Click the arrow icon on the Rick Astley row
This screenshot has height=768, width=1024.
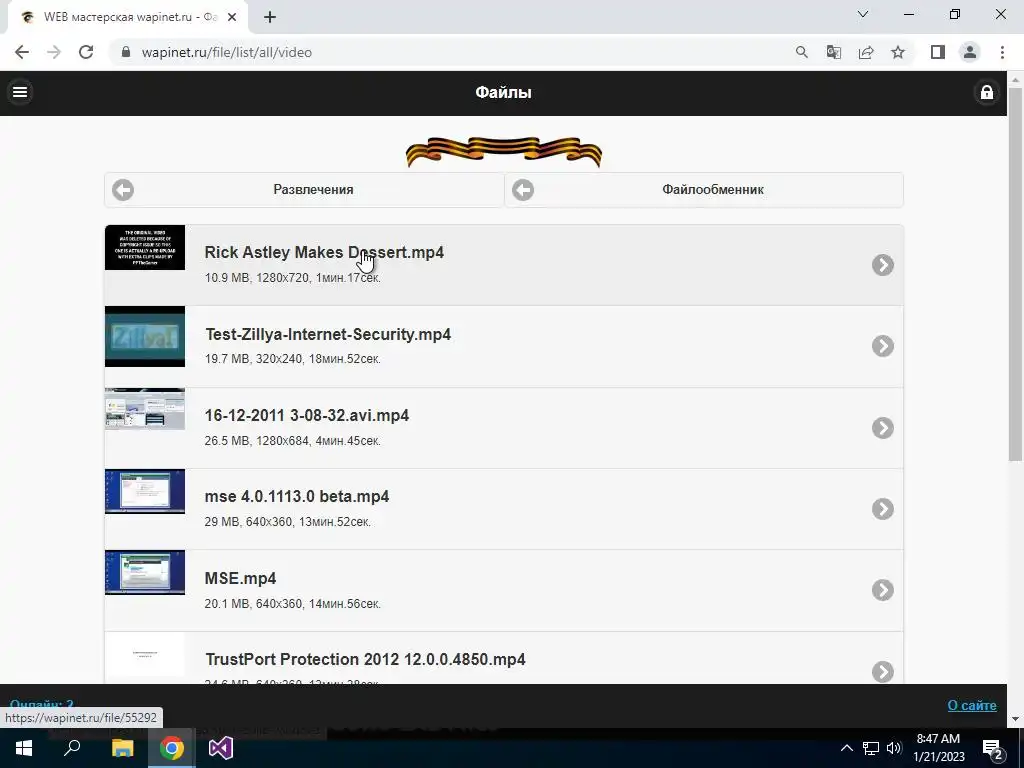(x=882, y=264)
